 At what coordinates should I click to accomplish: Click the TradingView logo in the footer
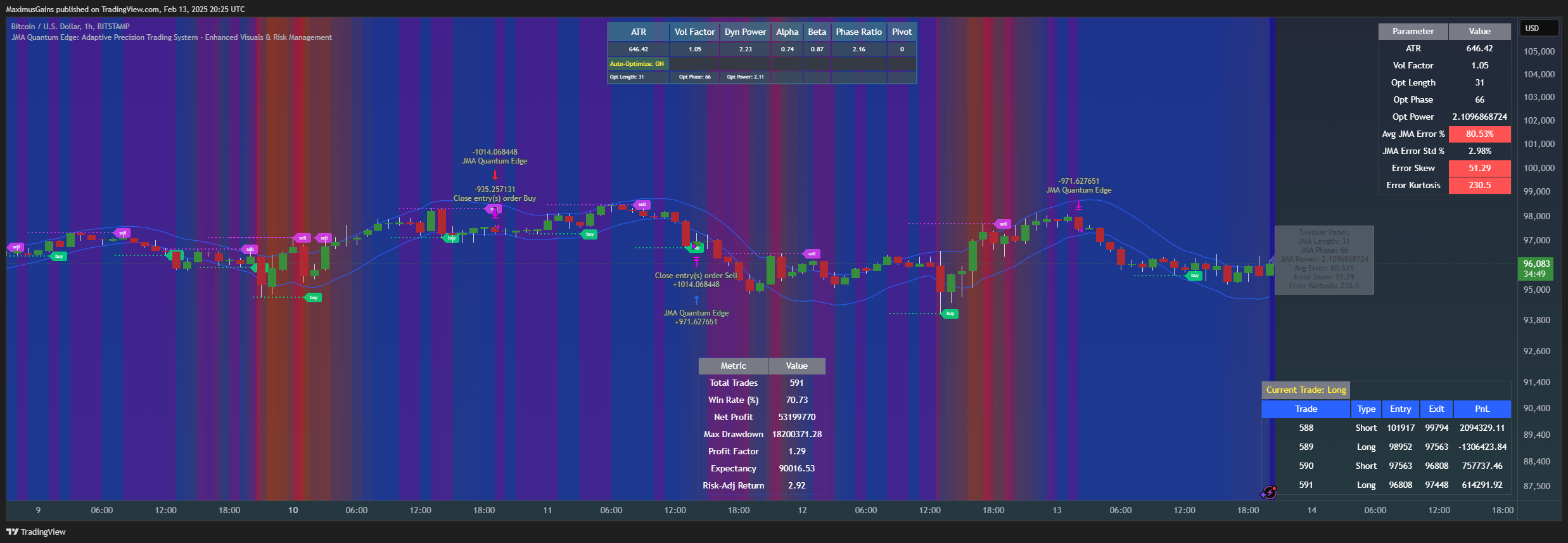coord(36,532)
